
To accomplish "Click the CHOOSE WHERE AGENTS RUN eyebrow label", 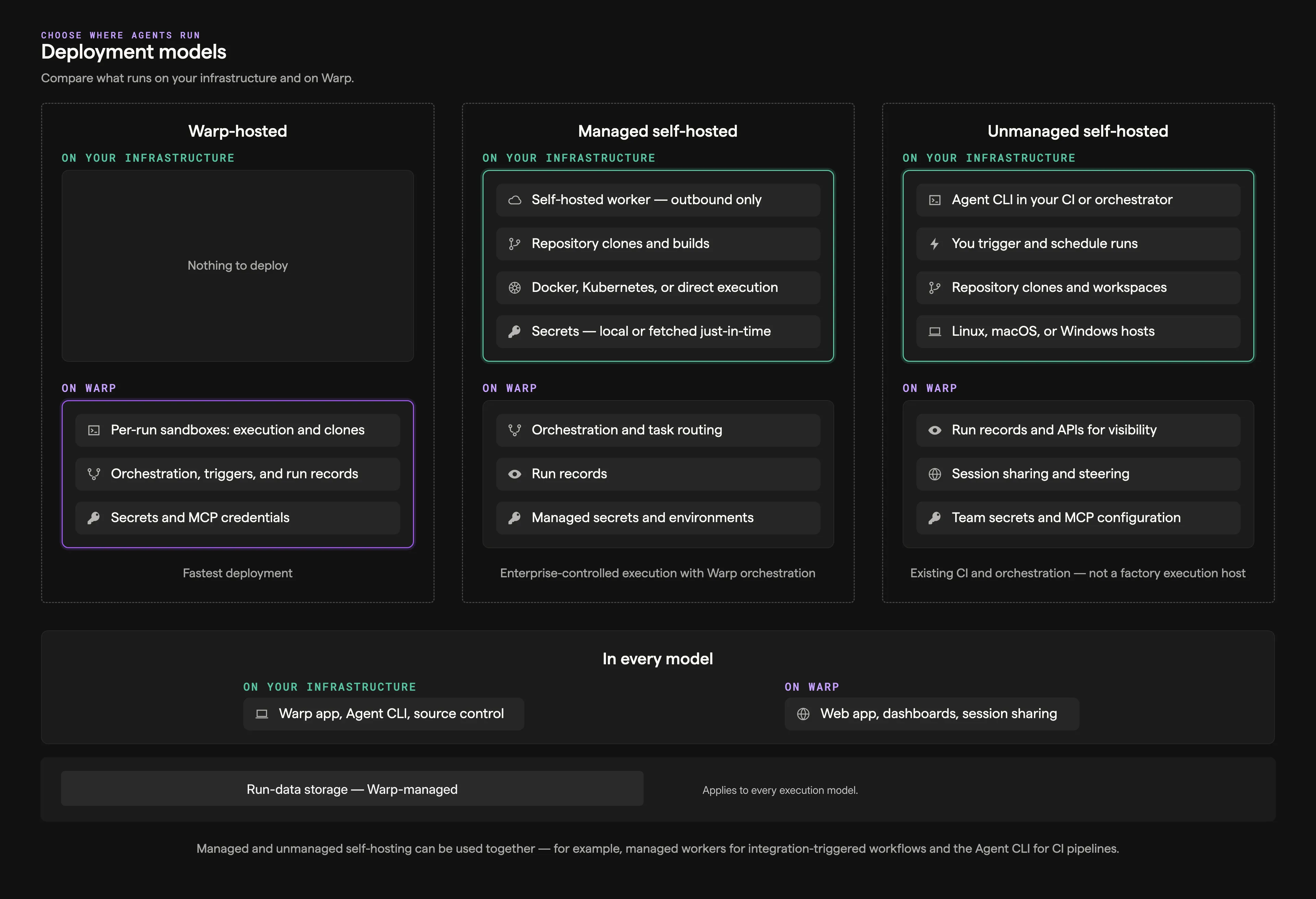I will 120,35.
